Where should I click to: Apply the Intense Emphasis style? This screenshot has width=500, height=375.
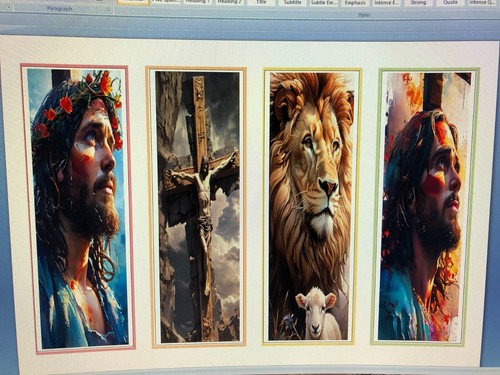[387, 3]
